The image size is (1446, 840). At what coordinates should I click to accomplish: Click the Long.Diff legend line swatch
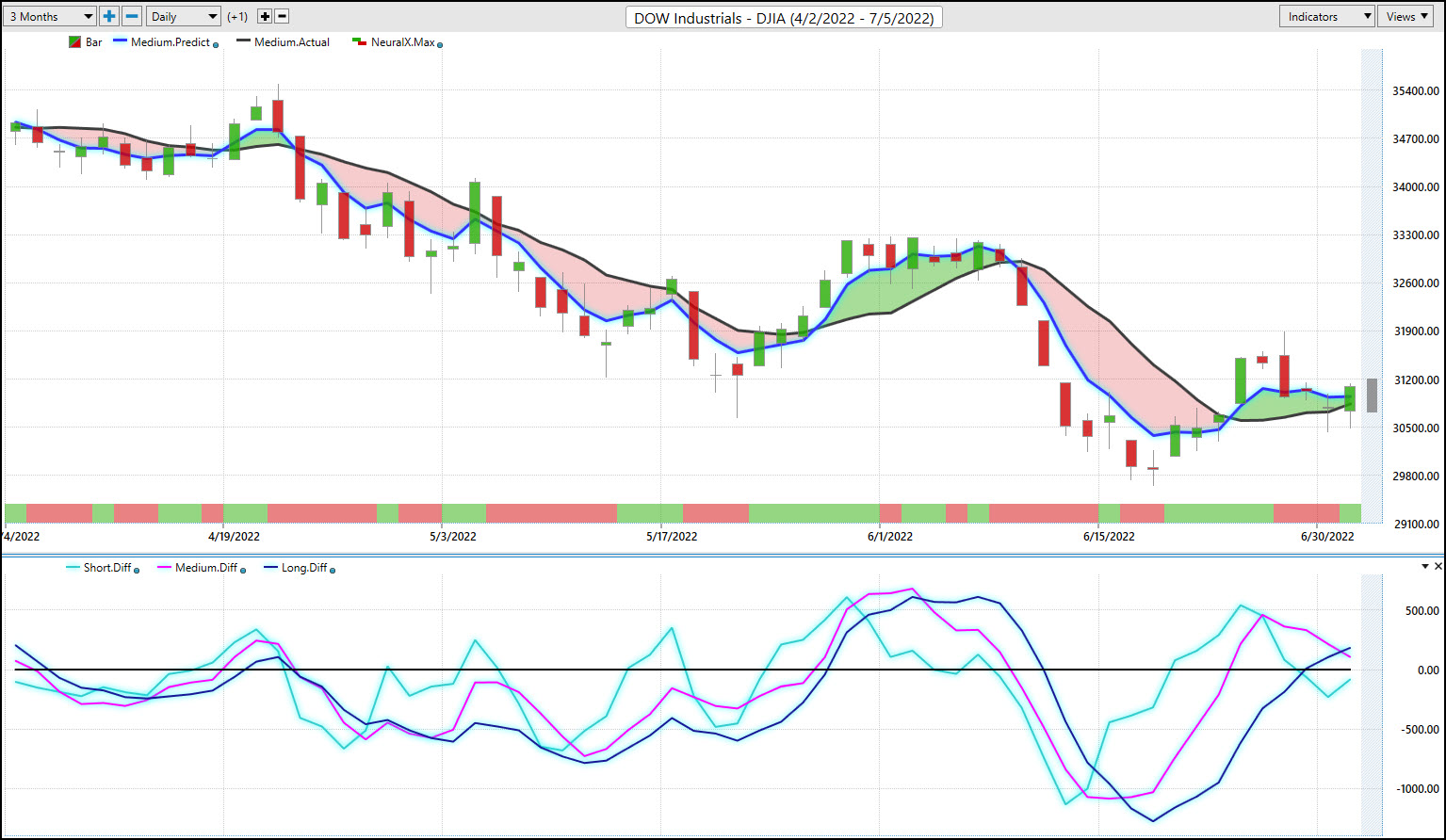[270, 568]
